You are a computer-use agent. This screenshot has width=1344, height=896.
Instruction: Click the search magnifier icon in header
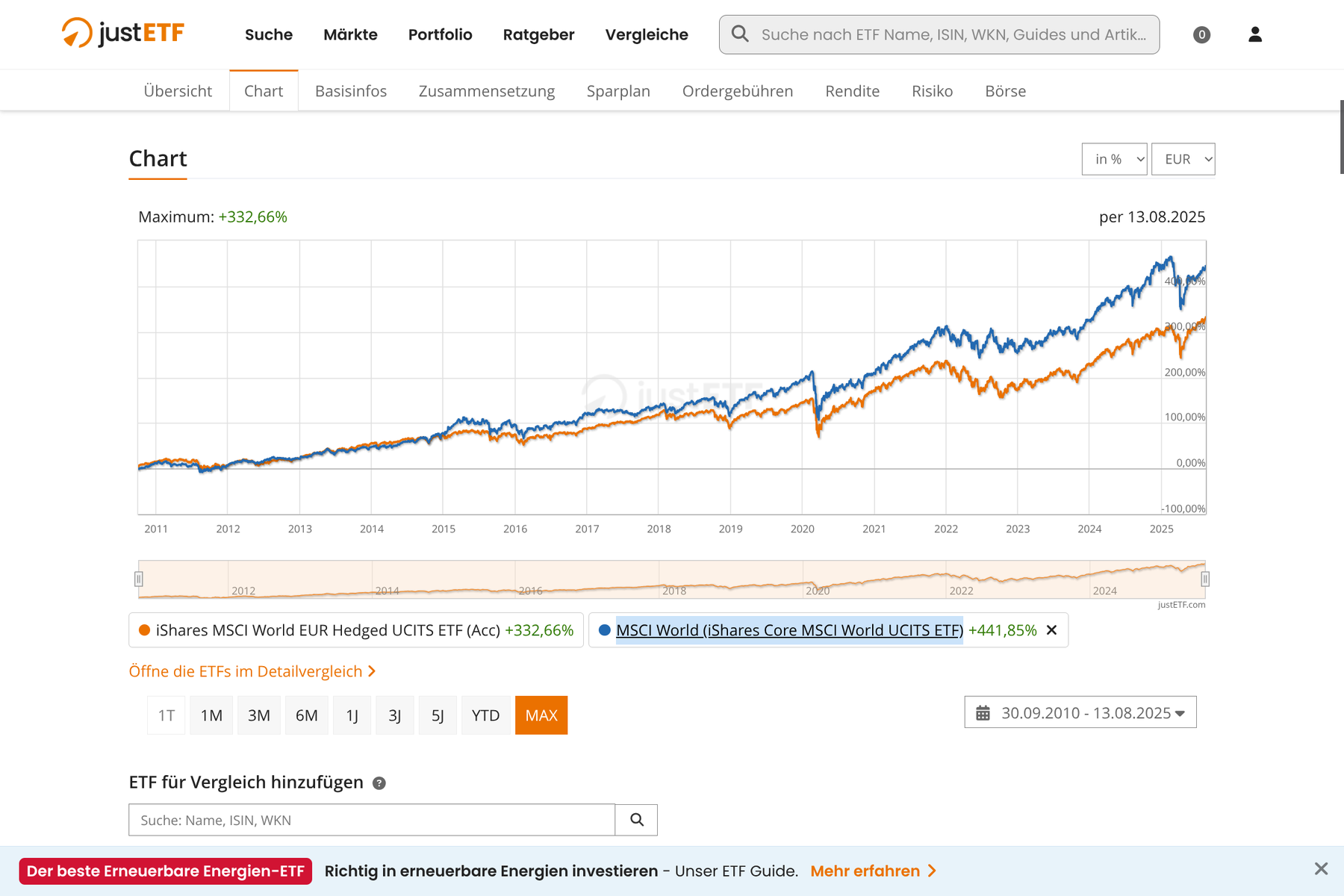[x=740, y=34]
